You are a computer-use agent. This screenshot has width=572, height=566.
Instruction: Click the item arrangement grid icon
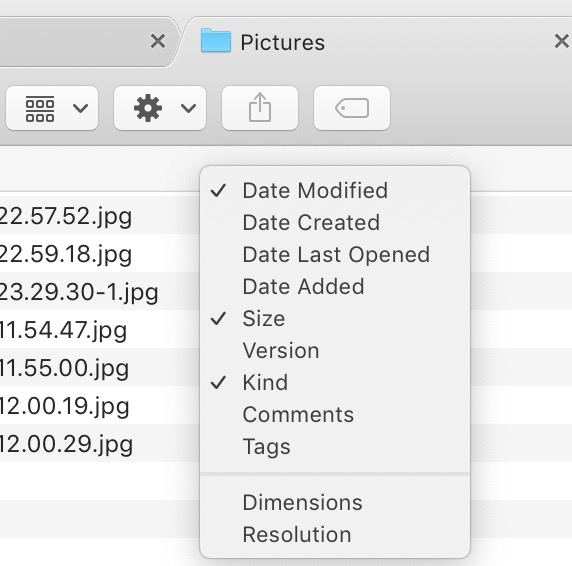pos(40,108)
